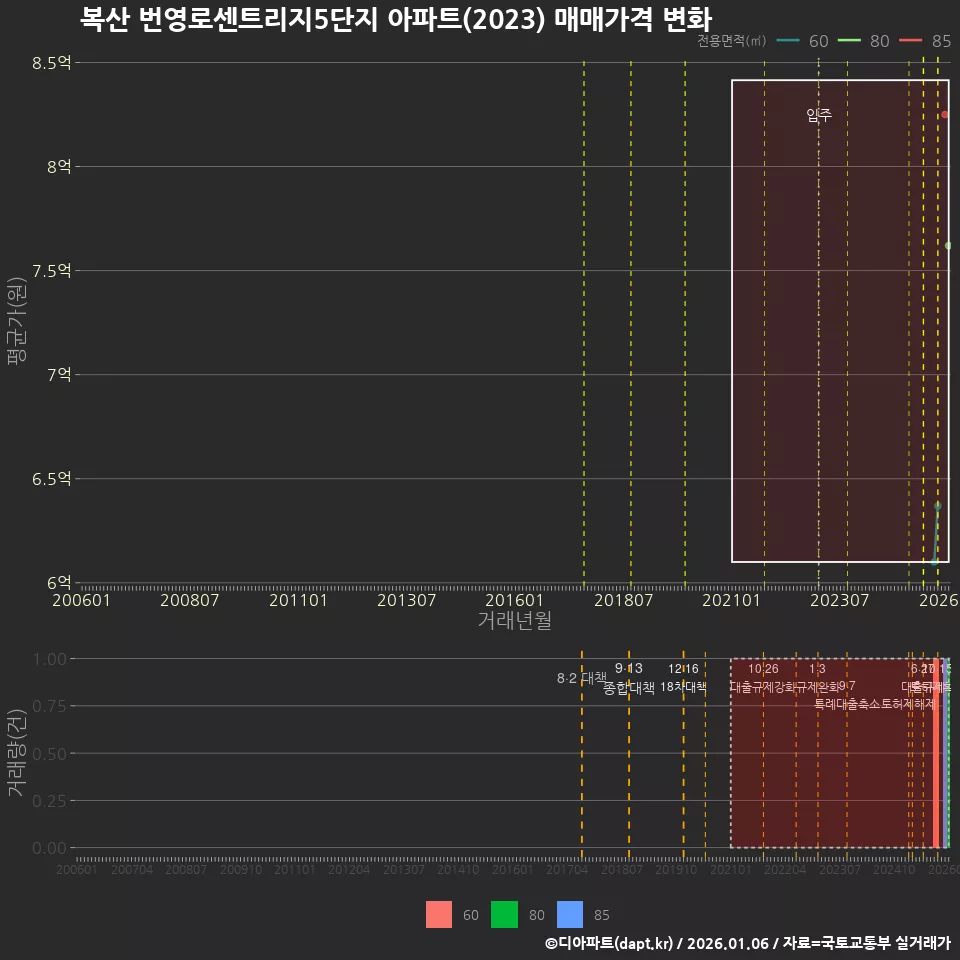
Task: Click the 9·13 종합대책 event marker
Action: pyautogui.click(x=628, y=677)
